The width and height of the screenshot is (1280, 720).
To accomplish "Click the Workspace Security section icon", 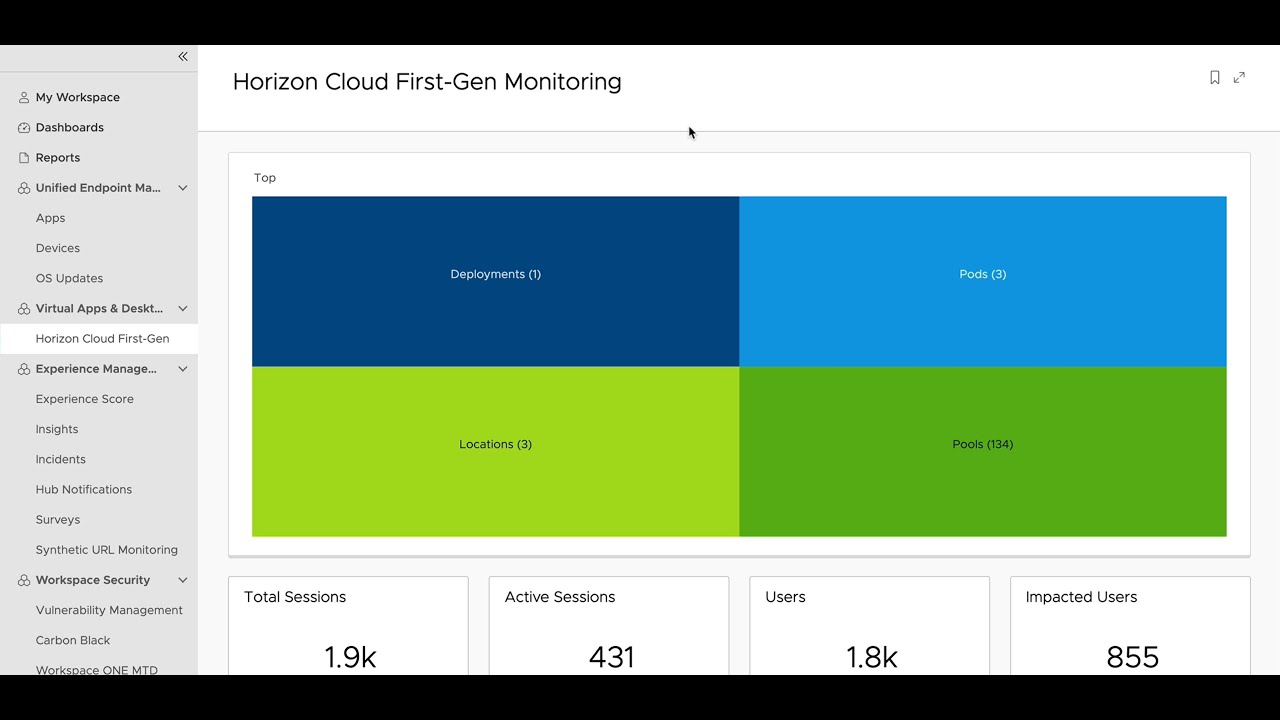I will click(24, 579).
